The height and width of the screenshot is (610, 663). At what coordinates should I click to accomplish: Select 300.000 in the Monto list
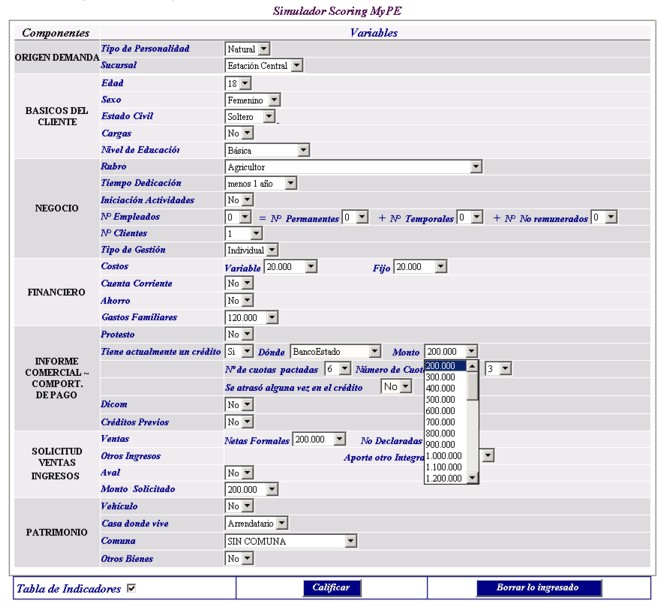pyautogui.click(x=446, y=377)
